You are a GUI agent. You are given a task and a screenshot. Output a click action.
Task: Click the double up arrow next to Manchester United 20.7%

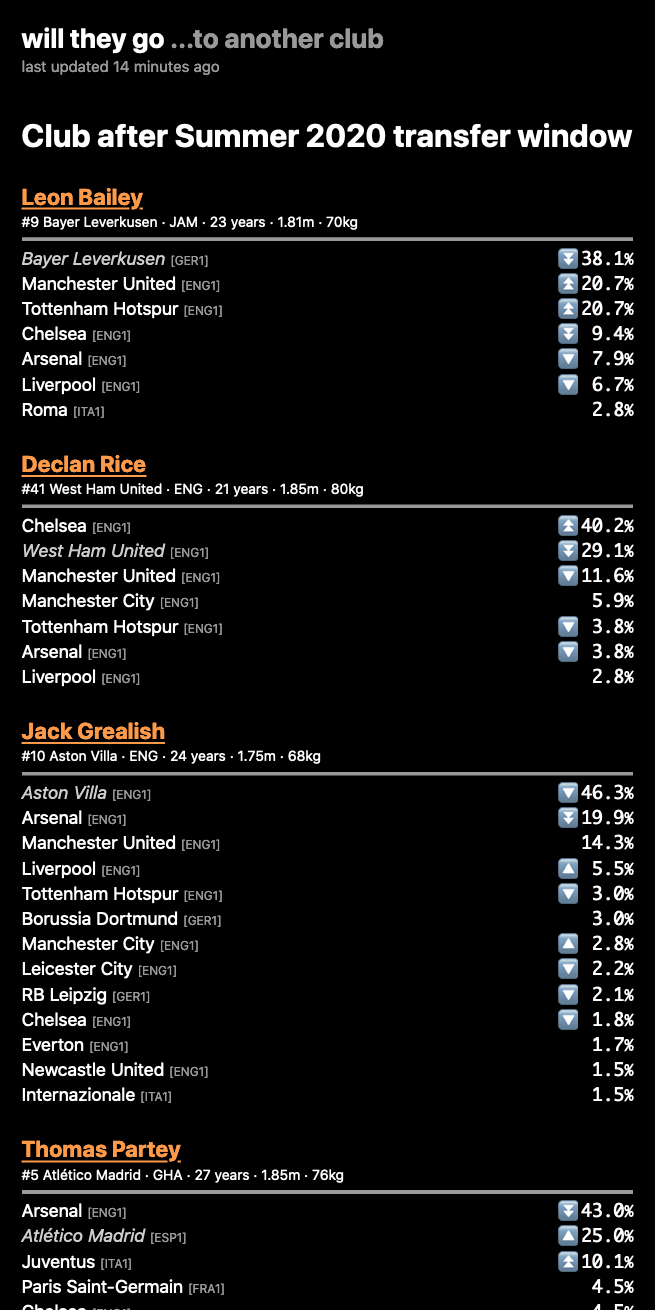pyautogui.click(x=568, y=284)
